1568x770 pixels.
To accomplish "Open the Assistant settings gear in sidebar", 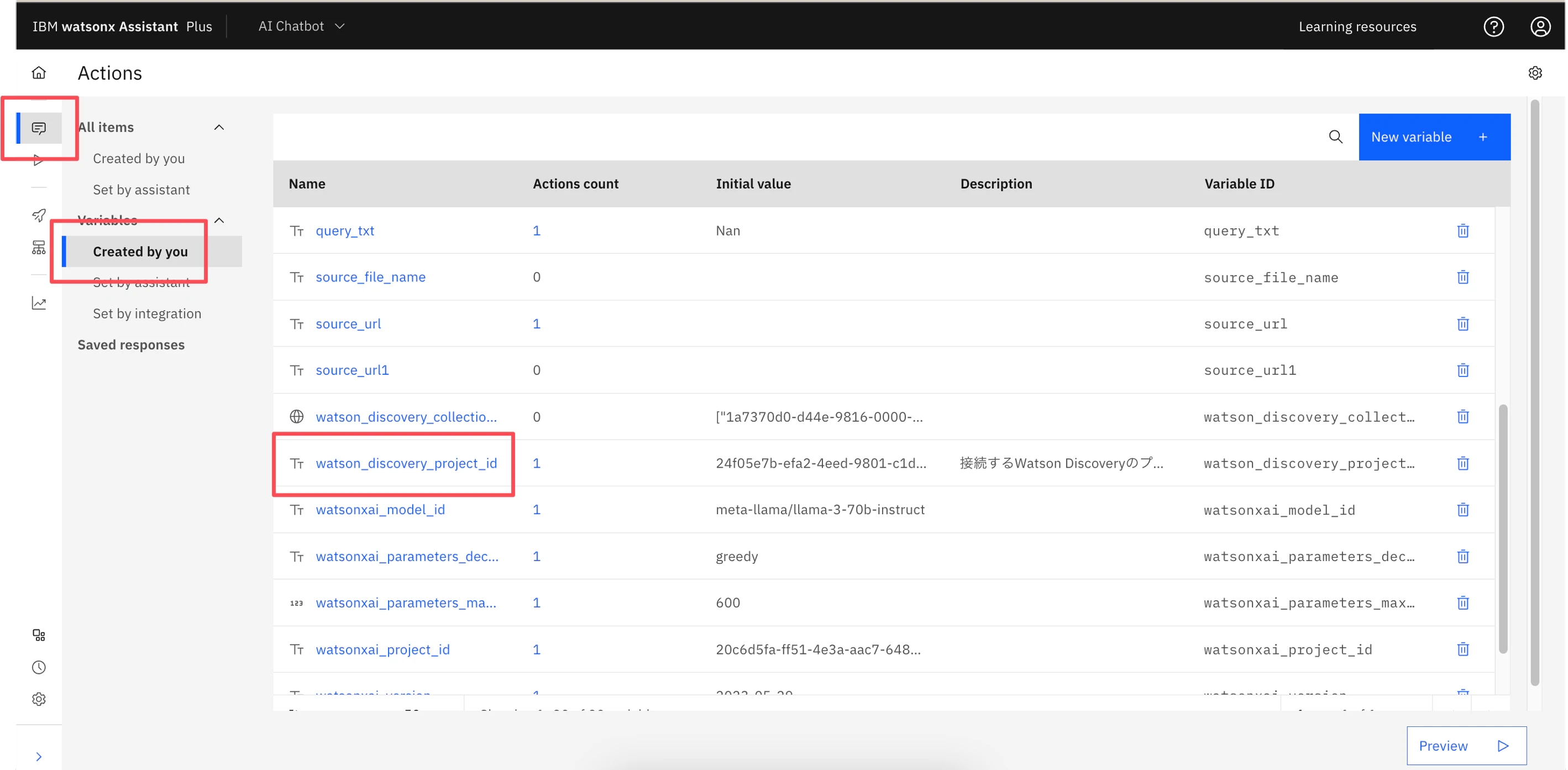I will click(38, 699).
